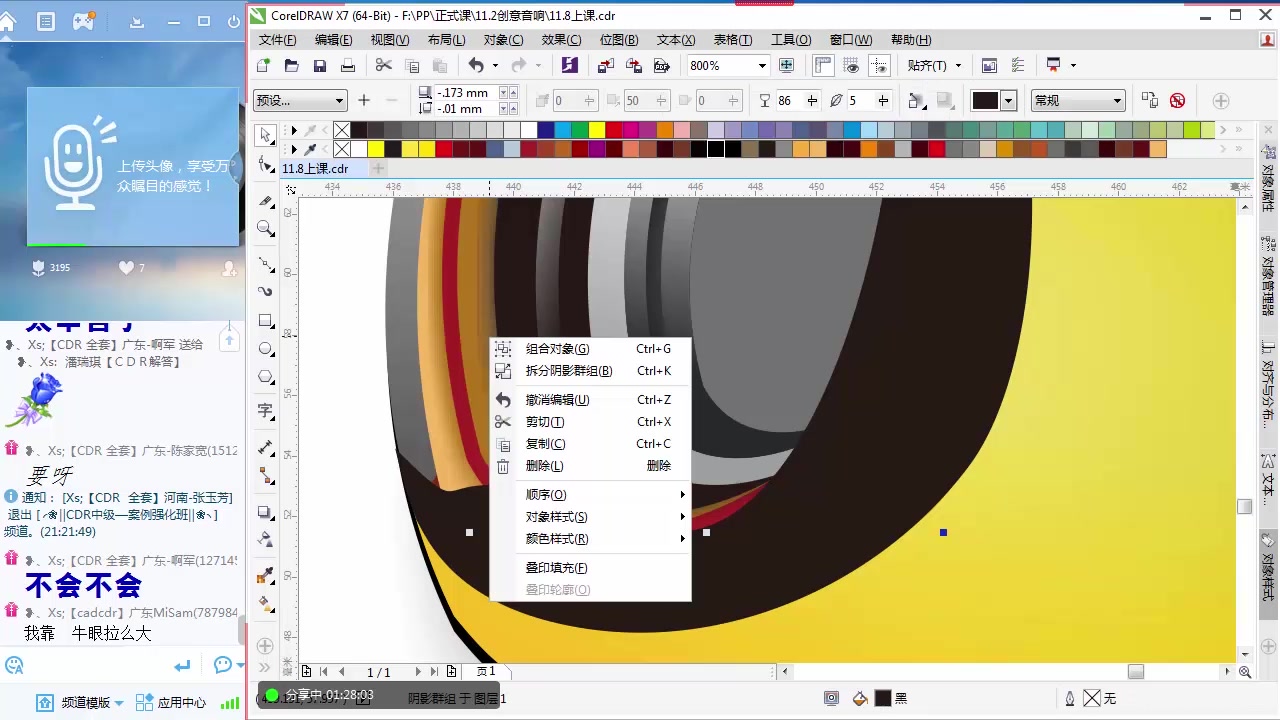The height and width of the screenshot is (720, 1280).
Task: Click the add preset plus button
Action: click(364, 100)
